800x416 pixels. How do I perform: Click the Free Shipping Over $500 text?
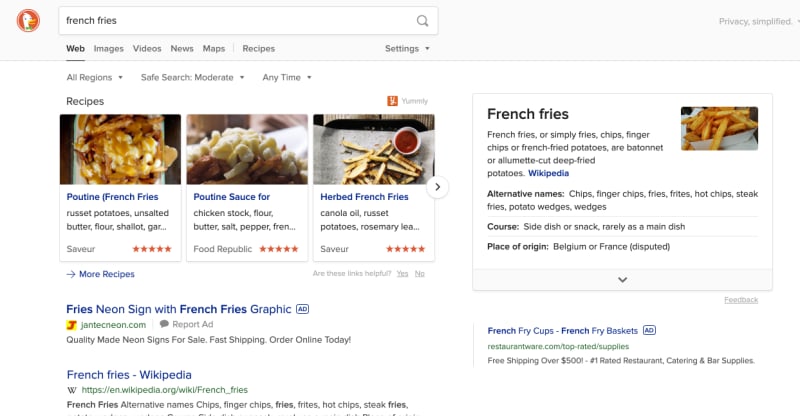(621, 360)
